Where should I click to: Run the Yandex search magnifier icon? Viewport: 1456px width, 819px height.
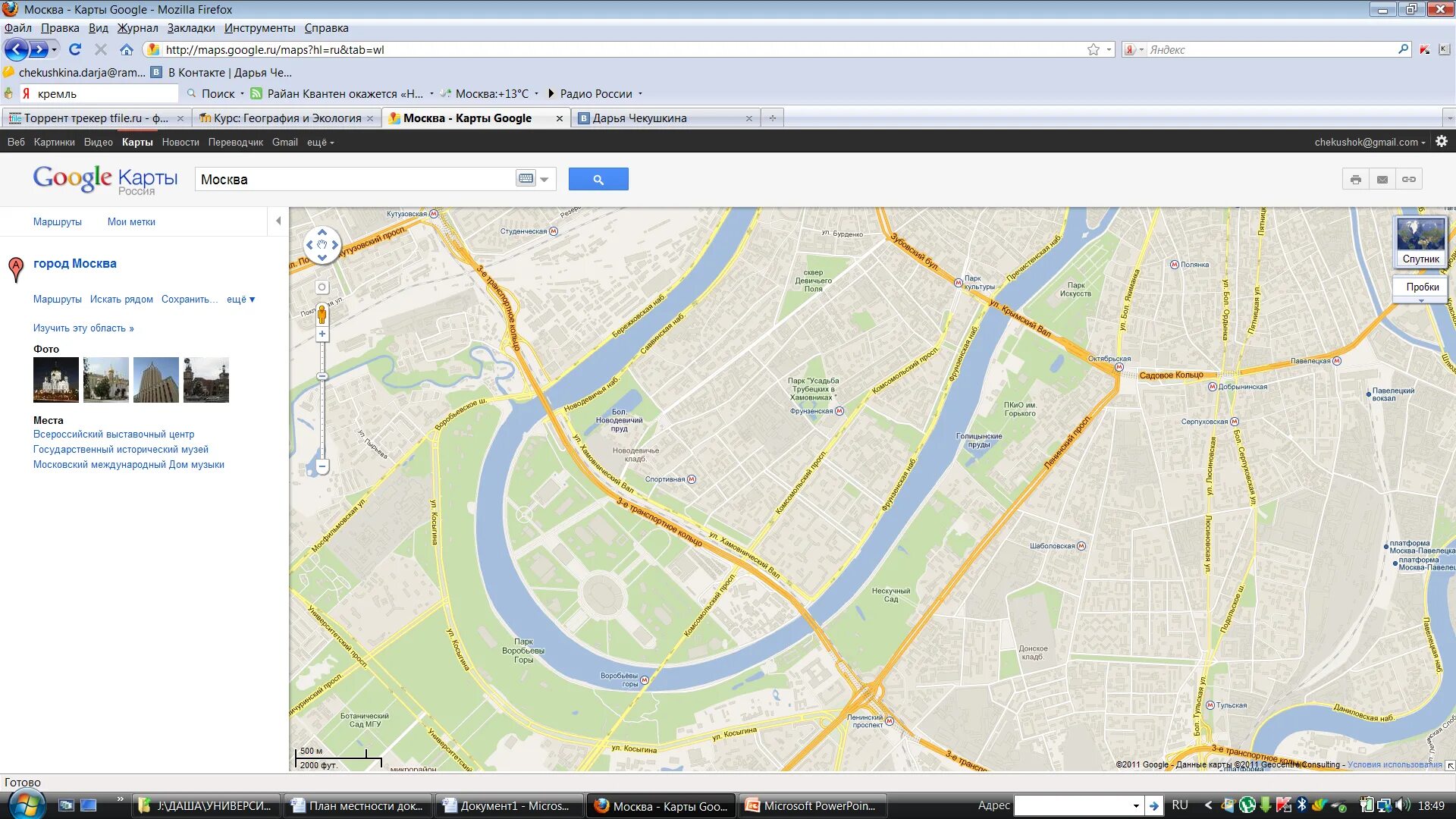click(x=1403, y=49)
